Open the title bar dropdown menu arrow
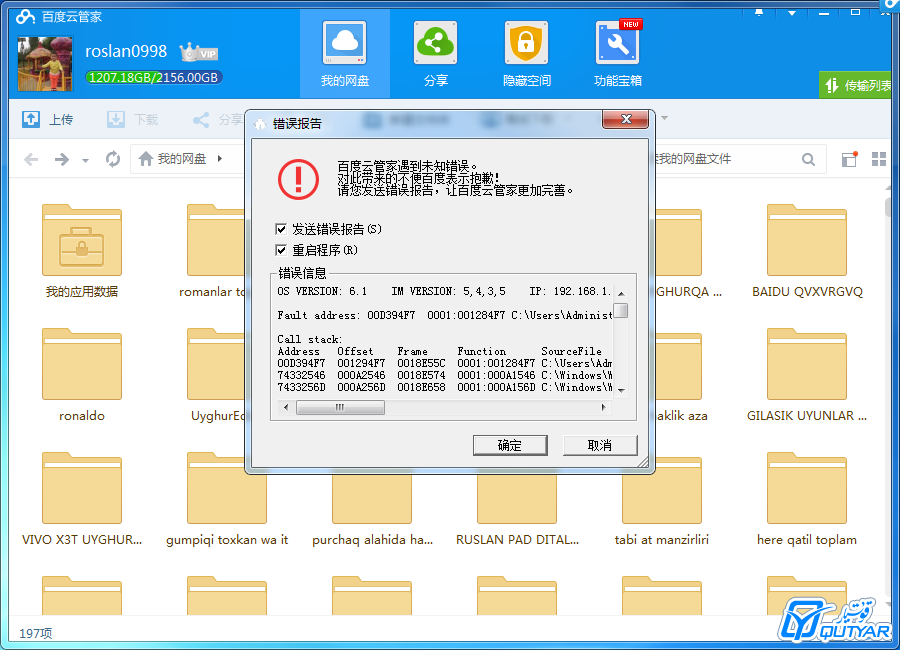Viewport: 900px width, 650px height. click(x=792, y=13)
